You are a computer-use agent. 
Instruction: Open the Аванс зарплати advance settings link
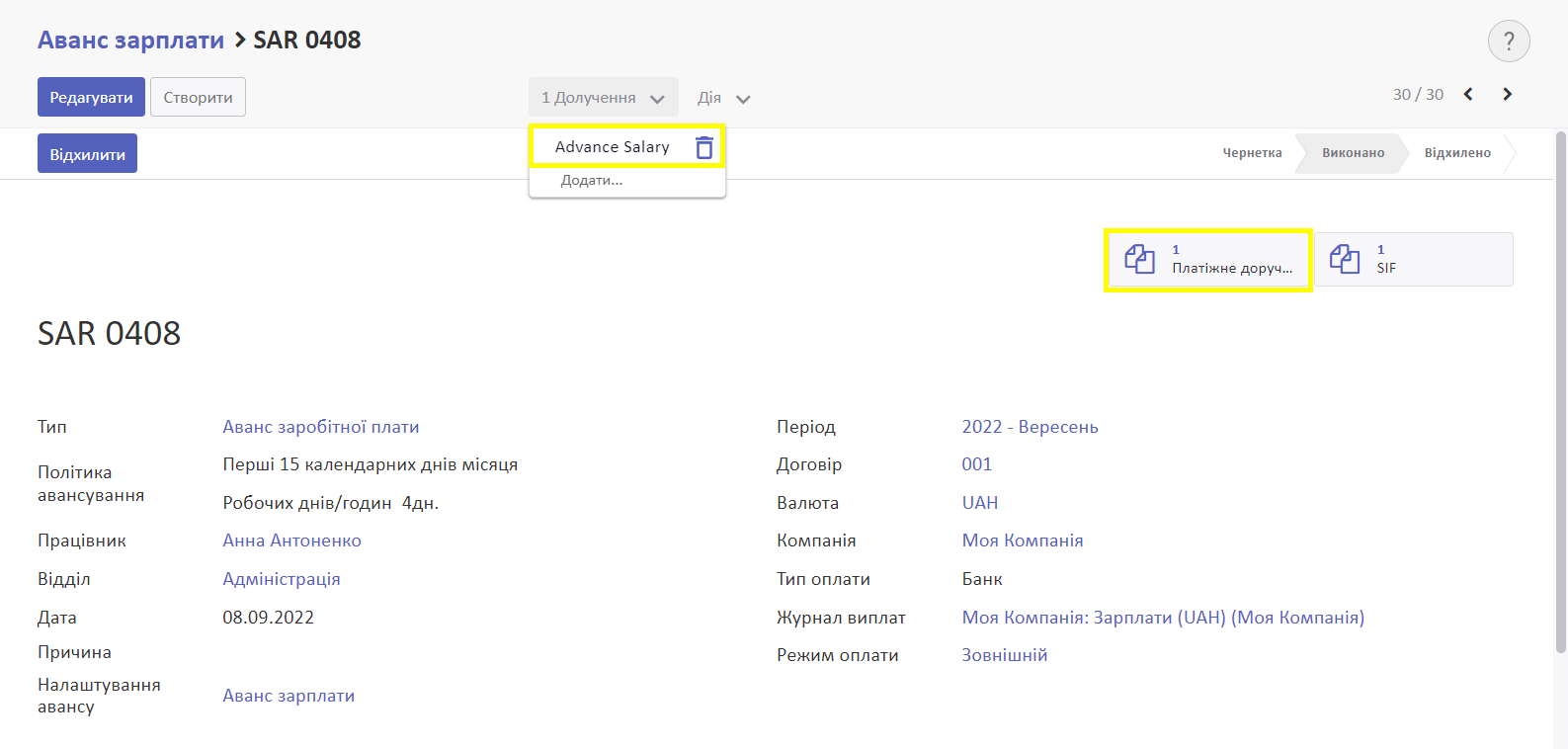289,696
